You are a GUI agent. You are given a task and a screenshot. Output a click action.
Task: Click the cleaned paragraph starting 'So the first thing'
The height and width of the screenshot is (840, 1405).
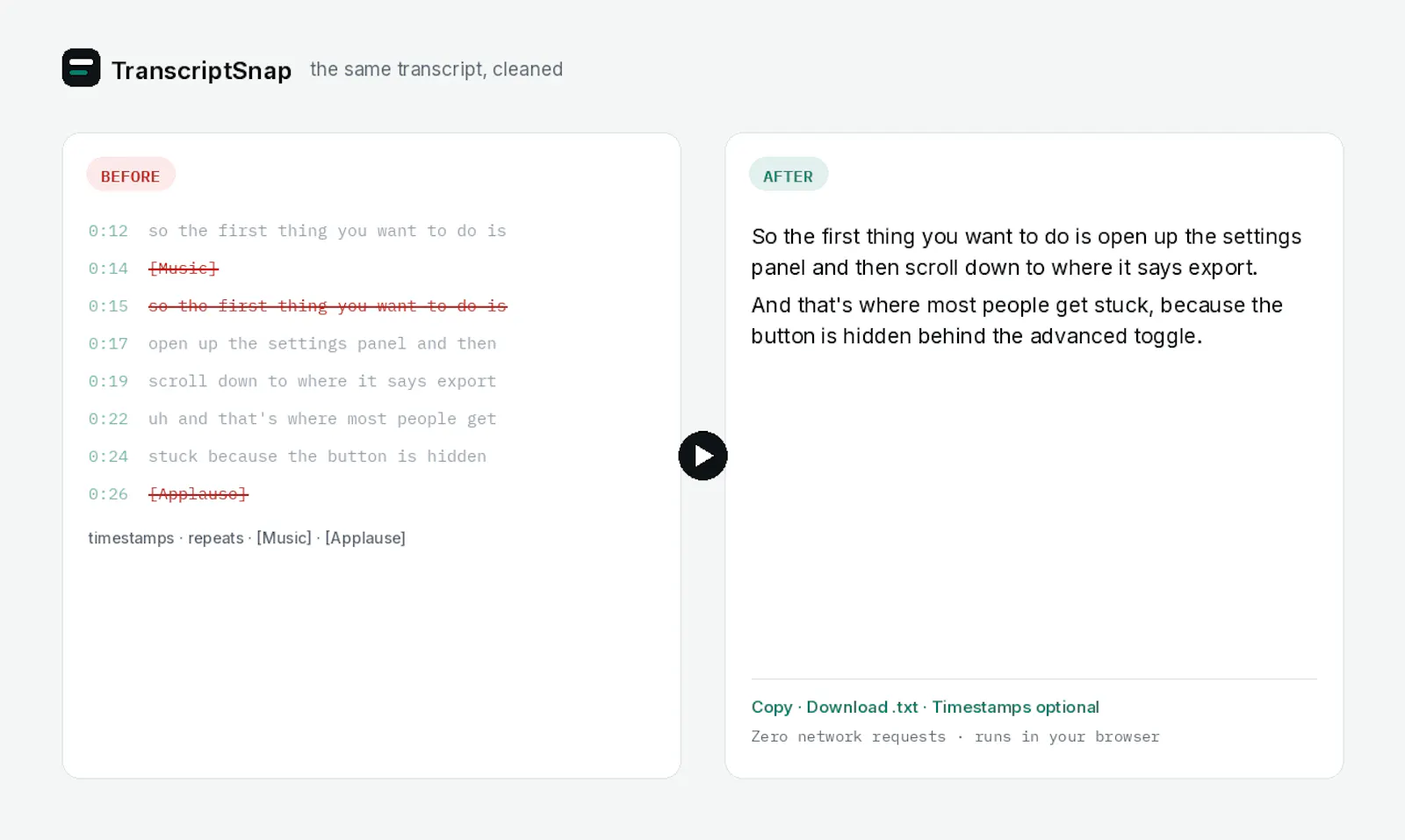(x=1027, y=252)
